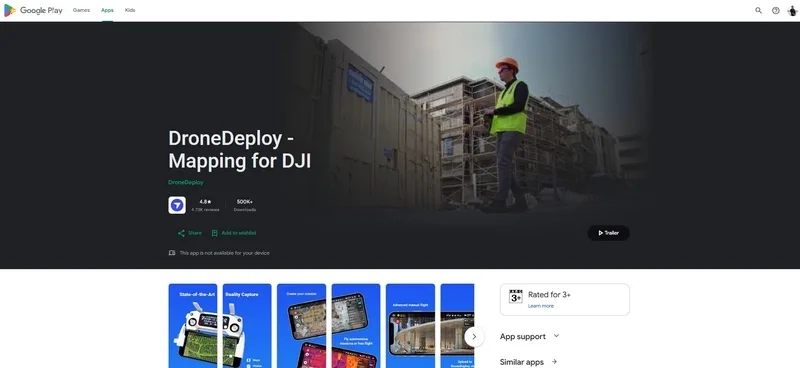Viewport: 800px width, 368px height.
Task: Switch to the Kids tab
Action: coord(130,10)
